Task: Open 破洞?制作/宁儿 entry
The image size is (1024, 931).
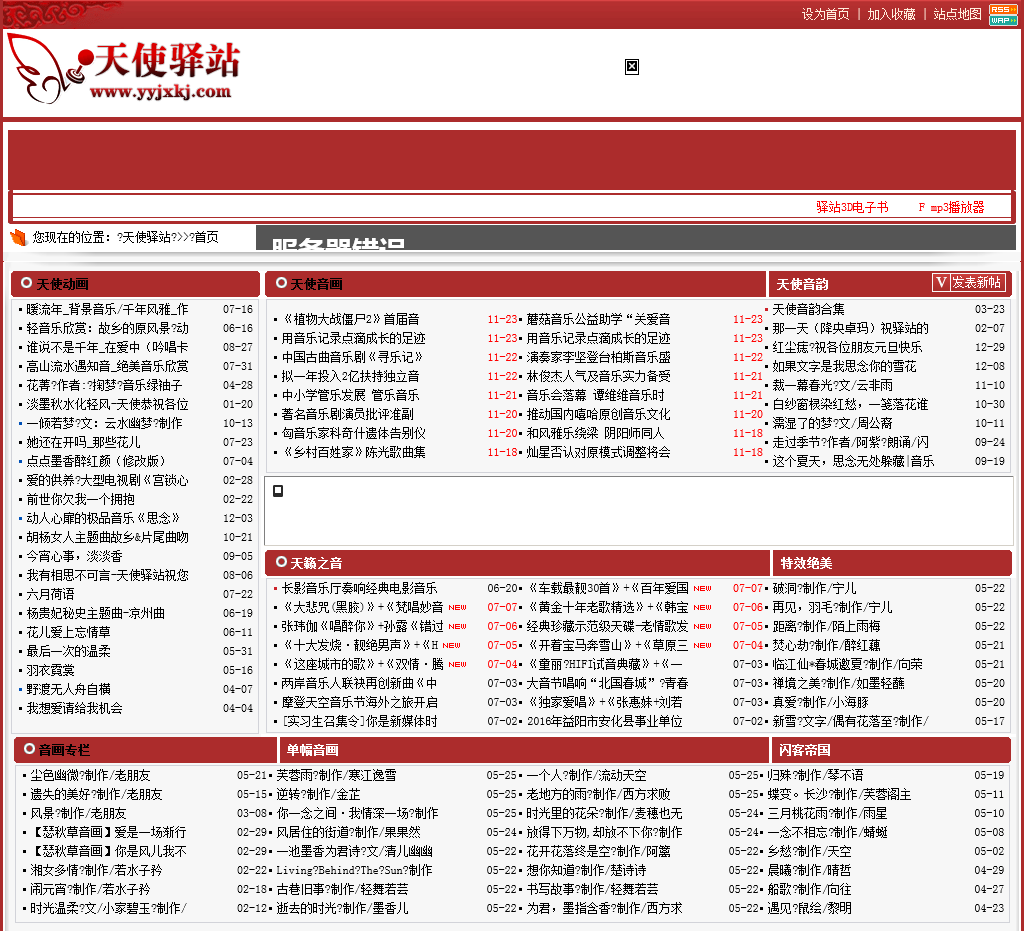Action: click(x=814, y=588)
